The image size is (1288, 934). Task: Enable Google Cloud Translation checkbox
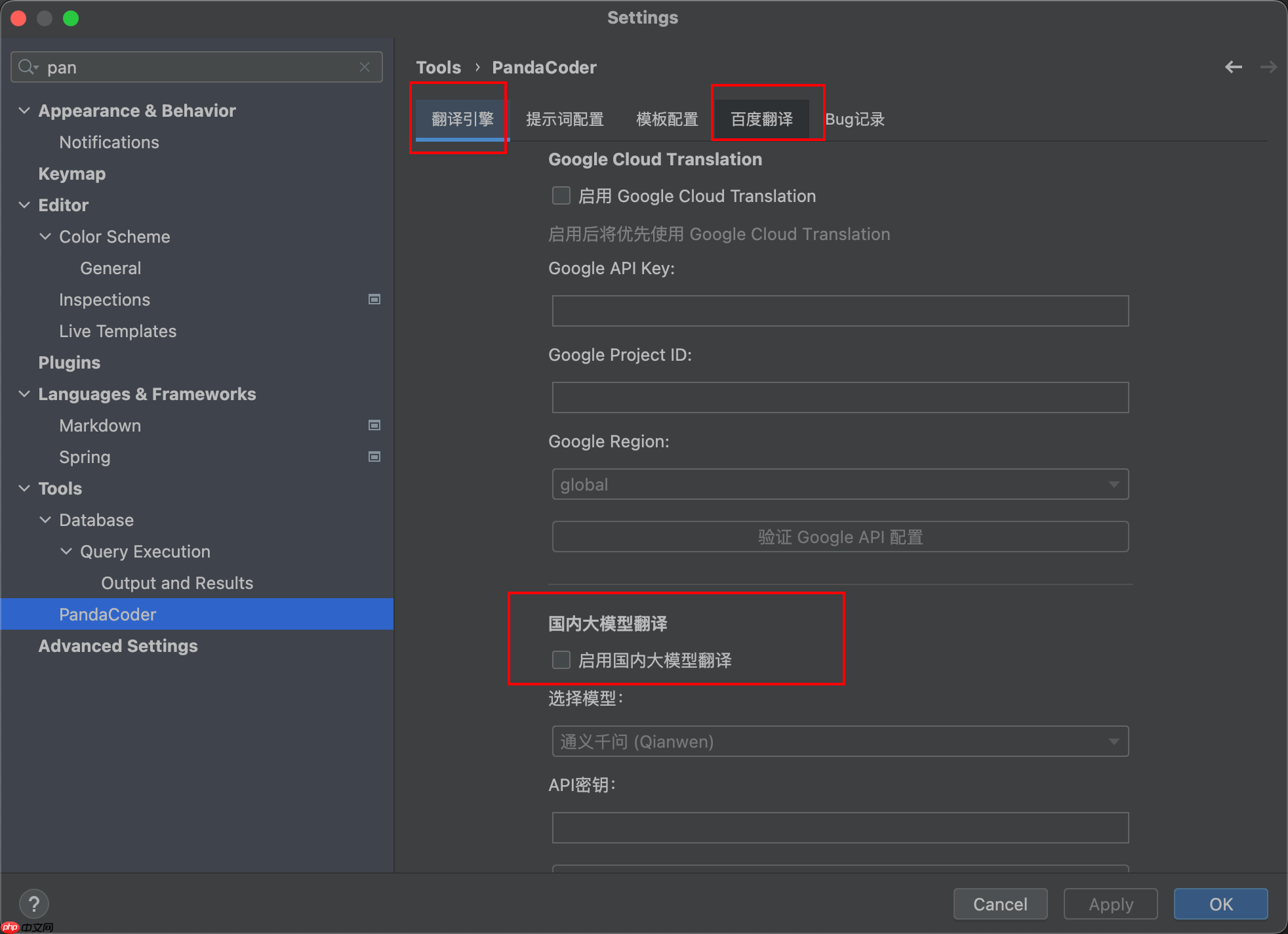tap(561, 195)
